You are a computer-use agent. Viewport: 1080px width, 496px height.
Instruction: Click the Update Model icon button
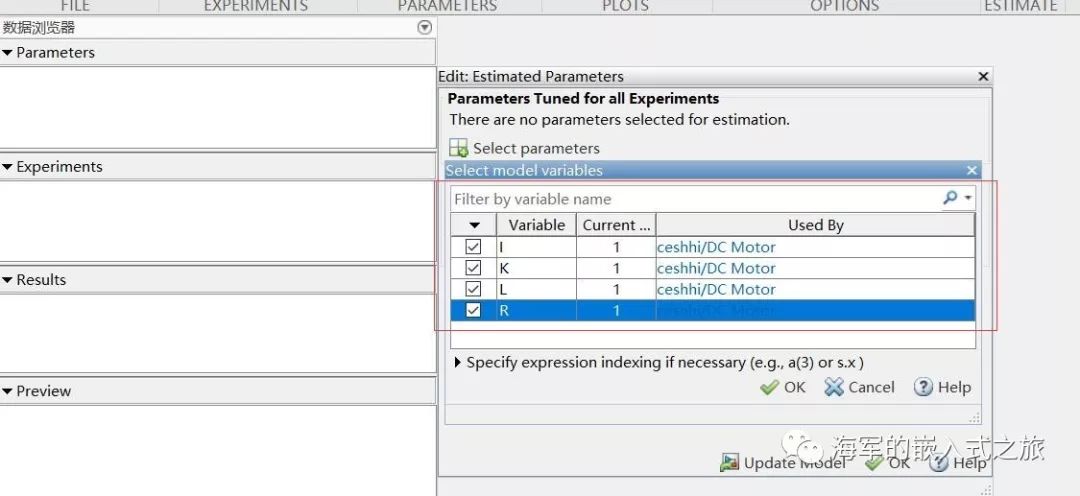point(730,462)
